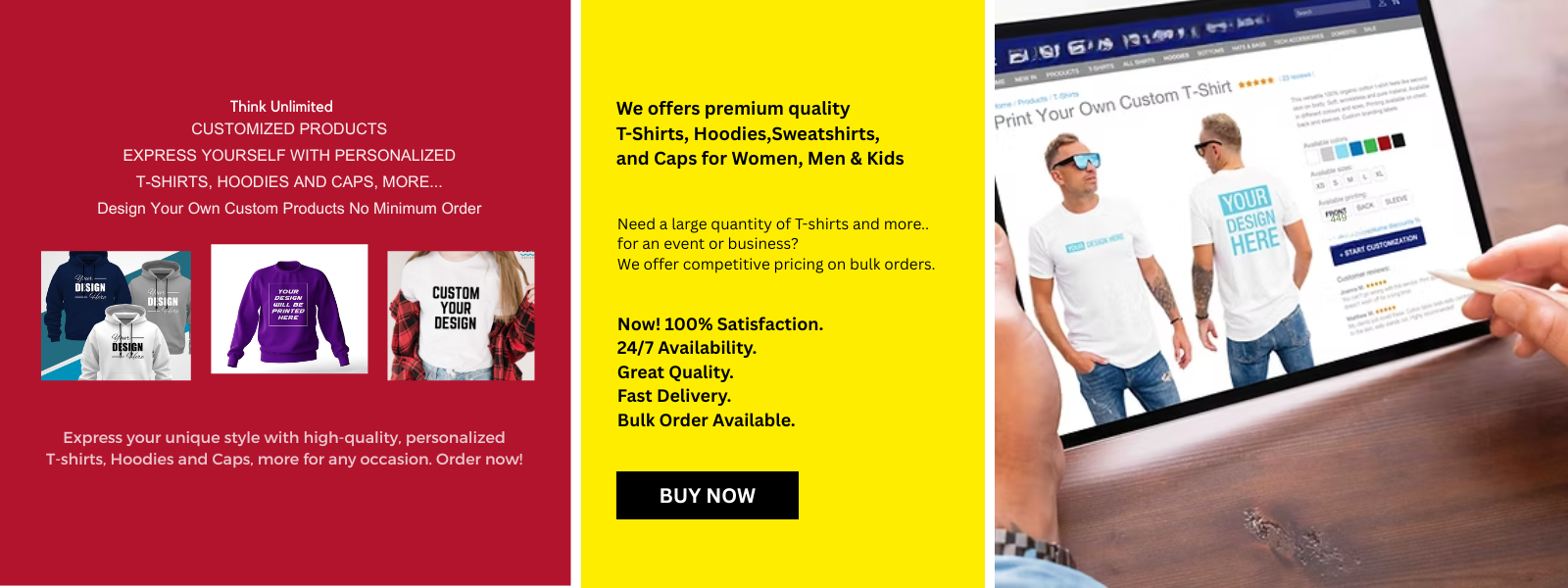The image size is (1568, 588).
Task: Click the Start Customization button on the tablet
Action: (x=1378, y=246)
